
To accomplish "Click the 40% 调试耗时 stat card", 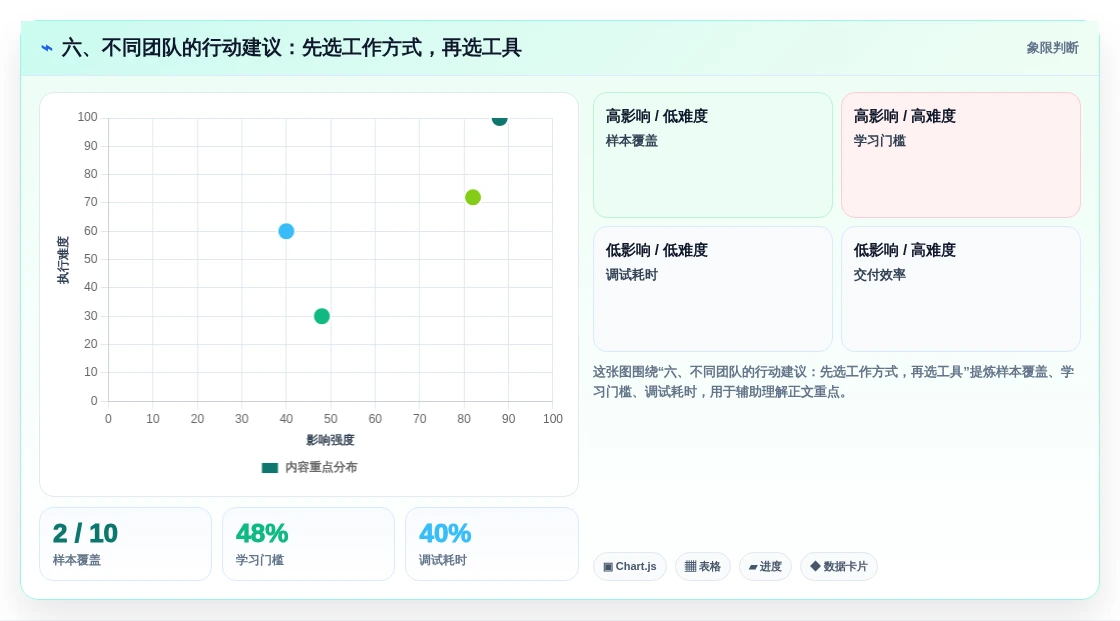I will click(x=491, y=544).
